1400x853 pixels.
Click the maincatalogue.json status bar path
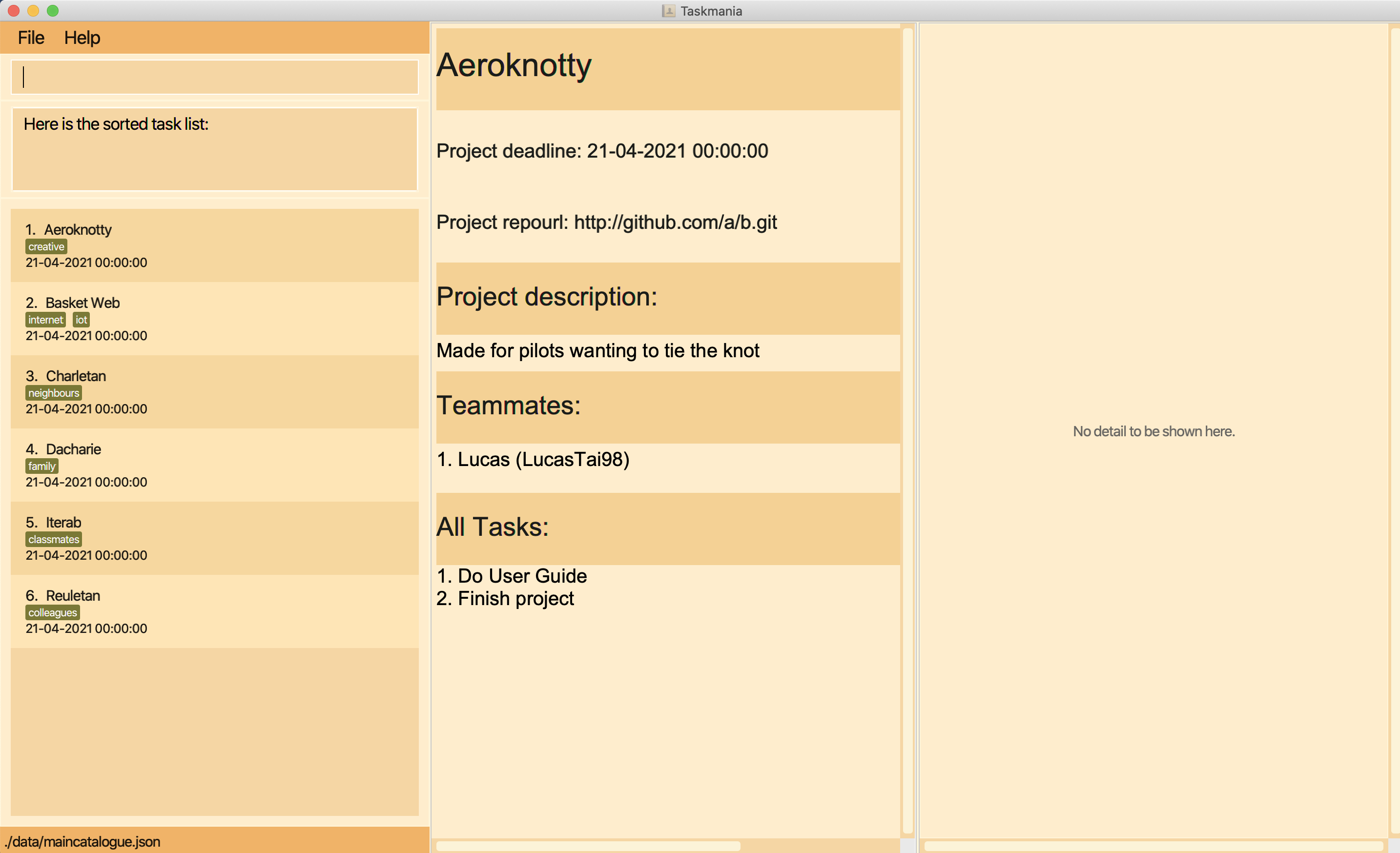82,842
